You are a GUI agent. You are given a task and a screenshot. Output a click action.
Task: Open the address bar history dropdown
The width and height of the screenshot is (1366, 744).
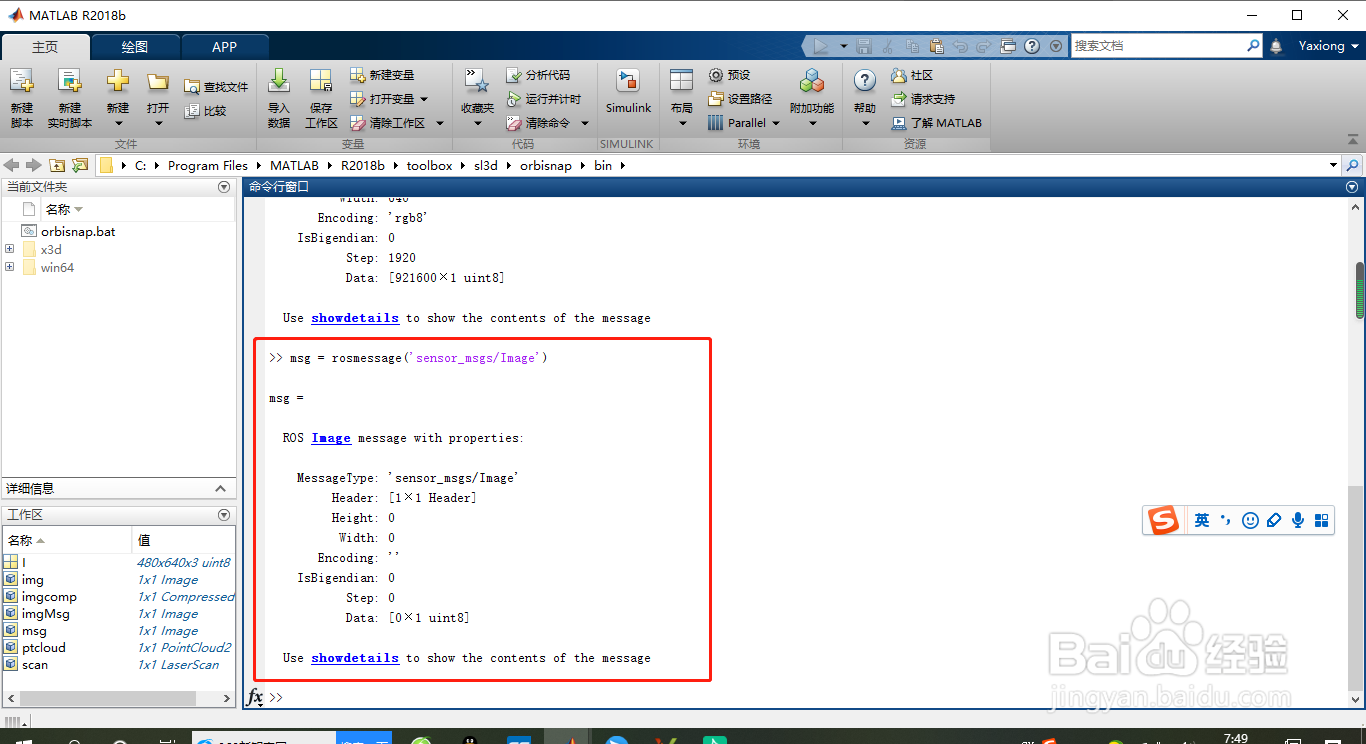click(x=1333, y=165)
